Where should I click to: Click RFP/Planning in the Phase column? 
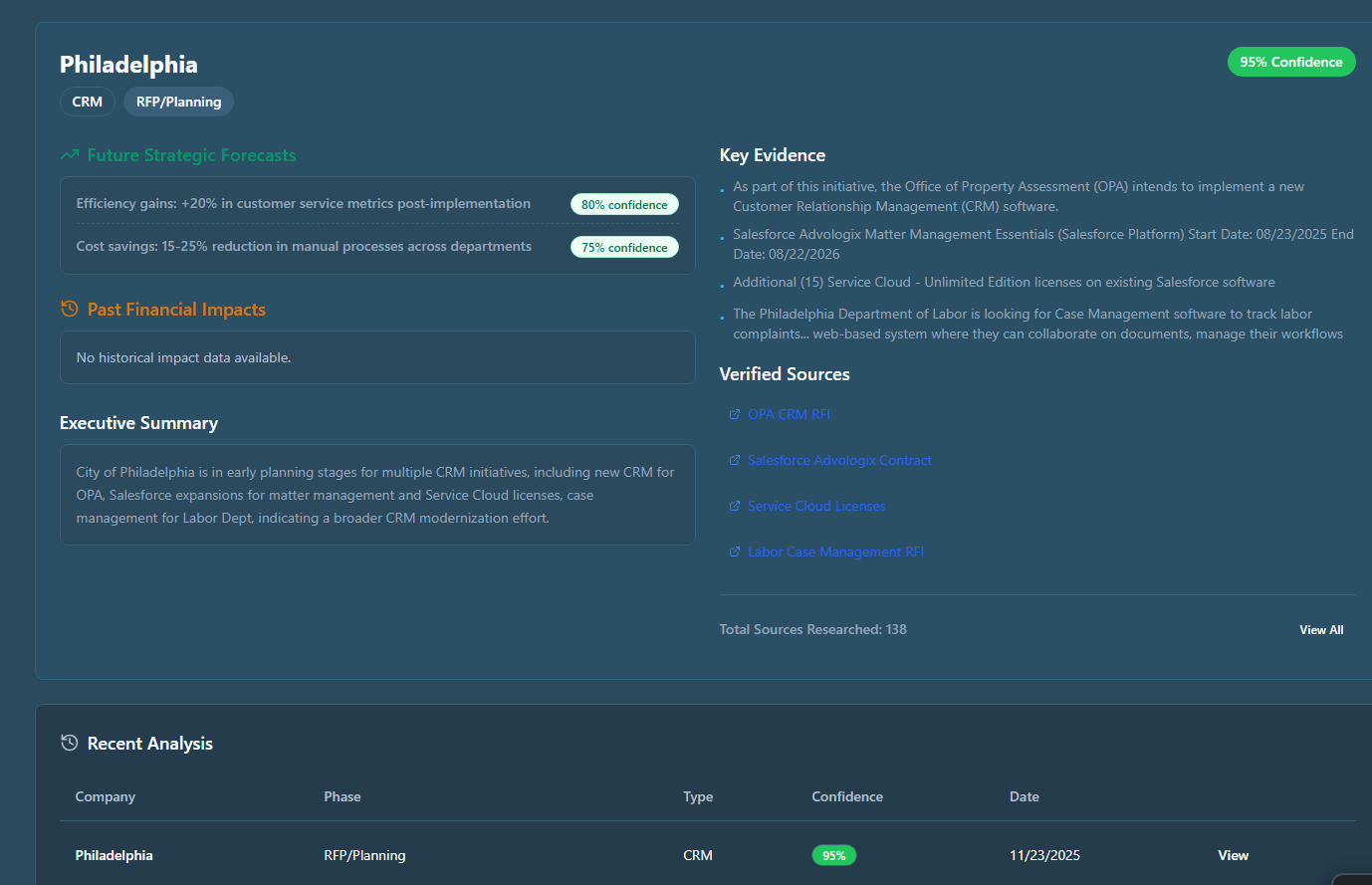(364, 855)
